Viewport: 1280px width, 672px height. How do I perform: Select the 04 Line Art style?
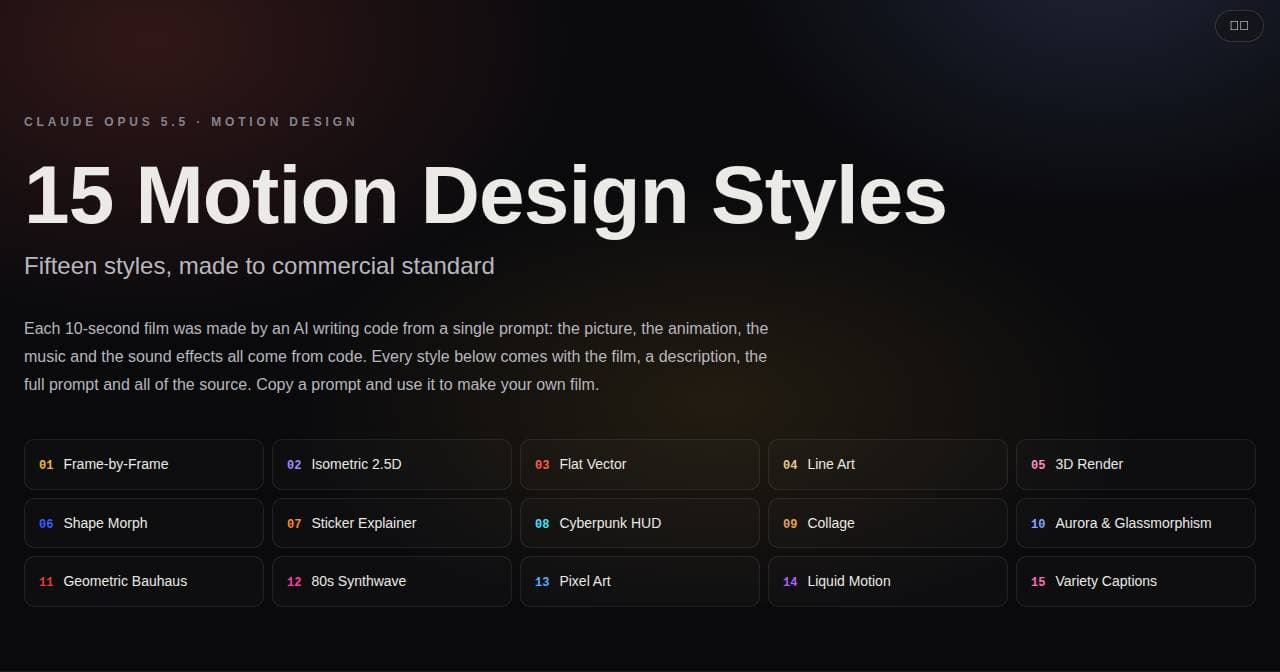(x=888, y=464)
